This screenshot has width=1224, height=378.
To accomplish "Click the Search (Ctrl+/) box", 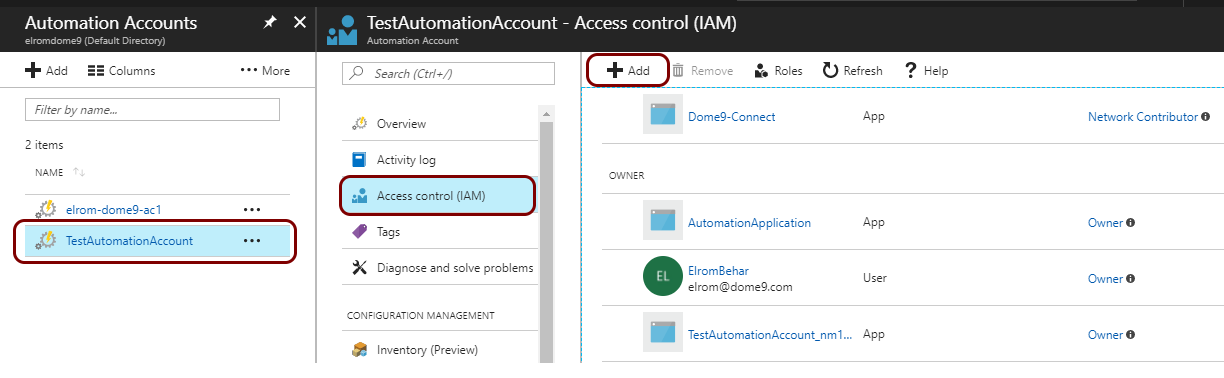I will pos(448,74).
